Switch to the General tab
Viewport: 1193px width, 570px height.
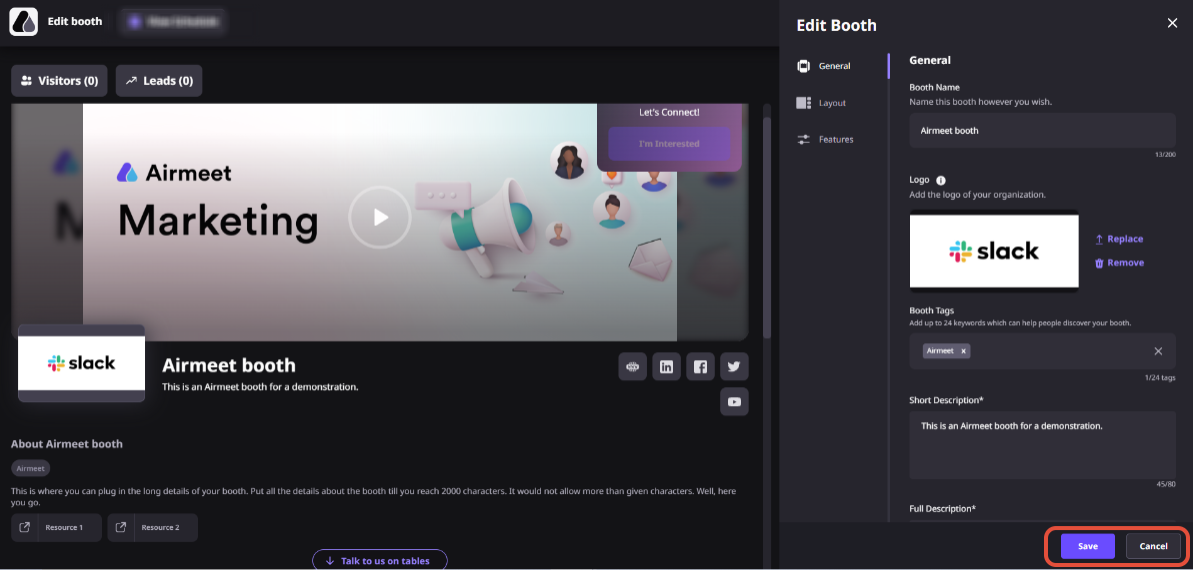(825, 66)
